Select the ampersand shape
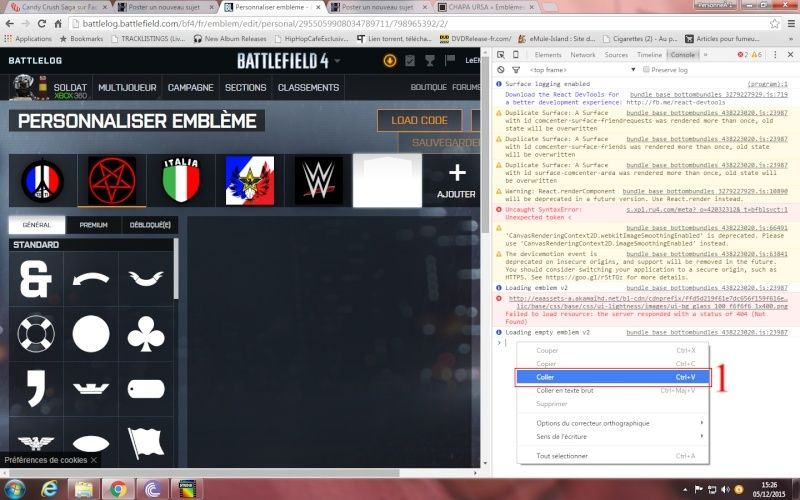The image size is (800, 500). point(36,279)
